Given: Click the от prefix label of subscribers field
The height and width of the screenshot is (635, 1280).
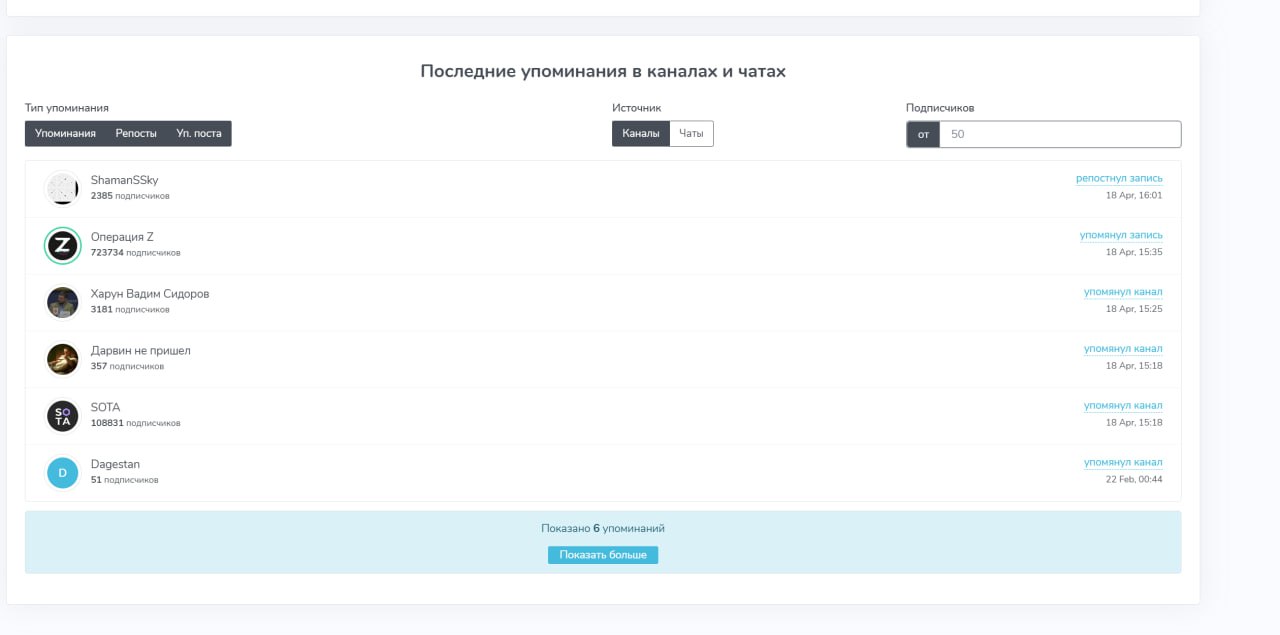Looking at the screenshot, I should pos(923,134).
